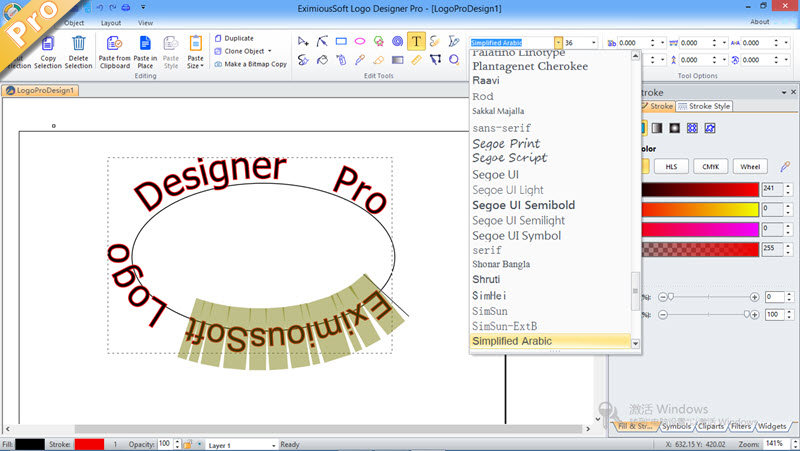The image size is (800, 451).
Task: Open the Object ribbon tab
Action: (74, 23)
